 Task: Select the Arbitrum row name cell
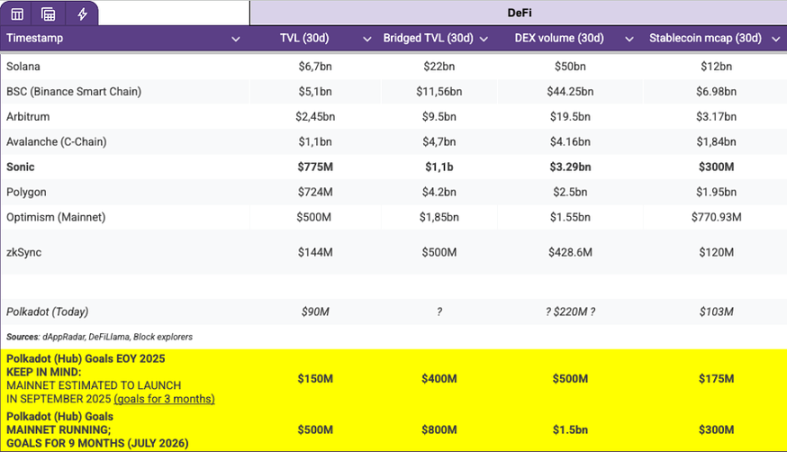(28, 116)
